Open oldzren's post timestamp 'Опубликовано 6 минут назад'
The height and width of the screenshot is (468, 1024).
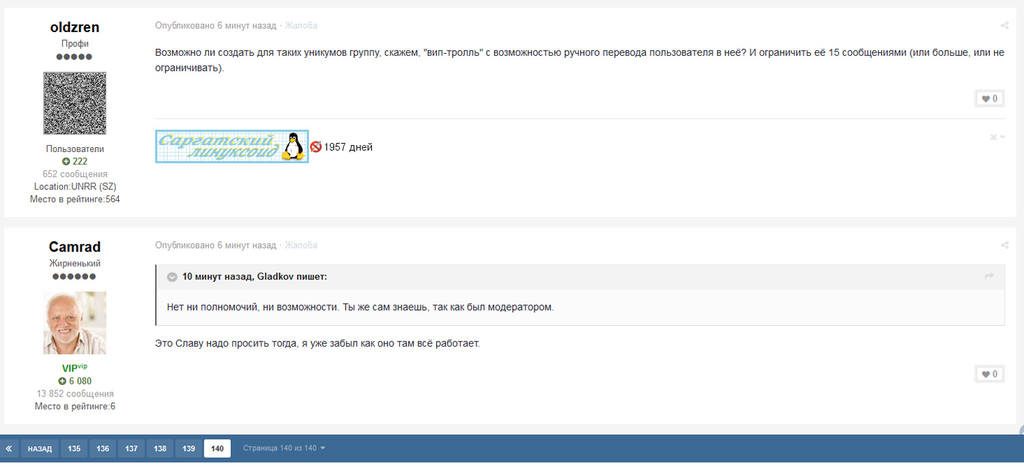pos(216,26)
